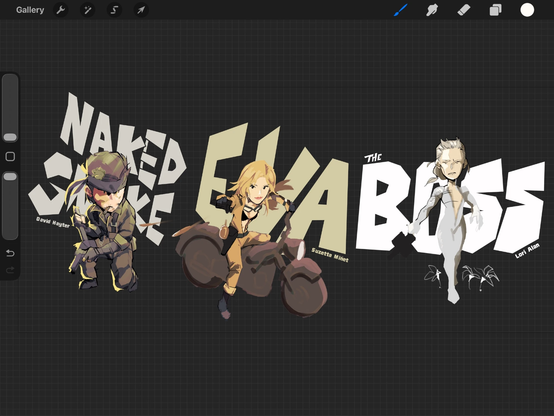The image size is (554, 416).
Task: Open the Adjustments magic wand menu
Action: pyautogui.click(x=88, y=10)
